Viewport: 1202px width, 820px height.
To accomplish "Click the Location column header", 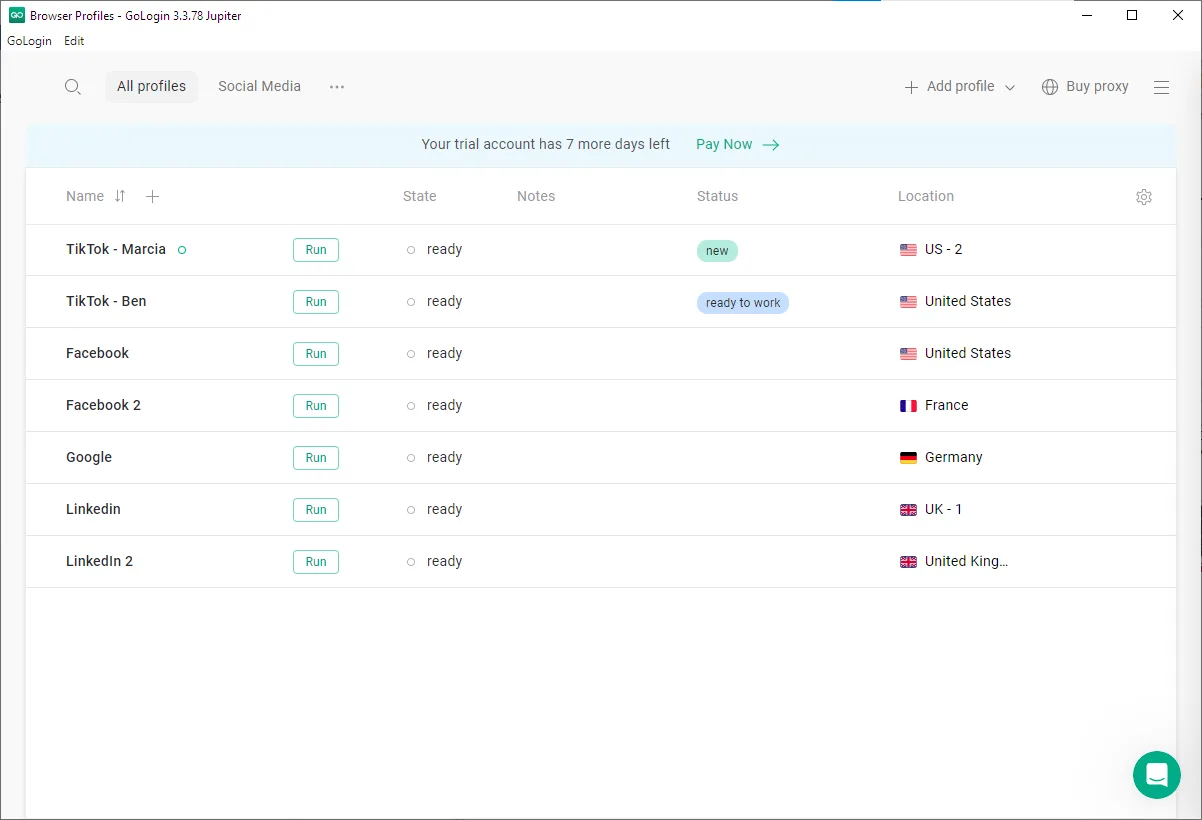I will pos(926,196).
